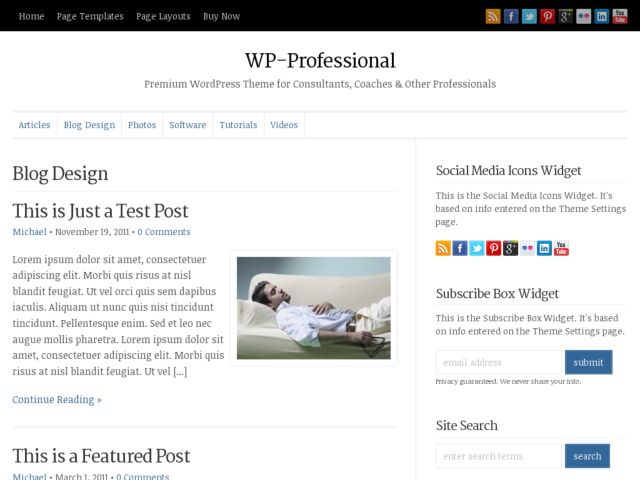Switch to the Tutorials category tab

point(238,125)
